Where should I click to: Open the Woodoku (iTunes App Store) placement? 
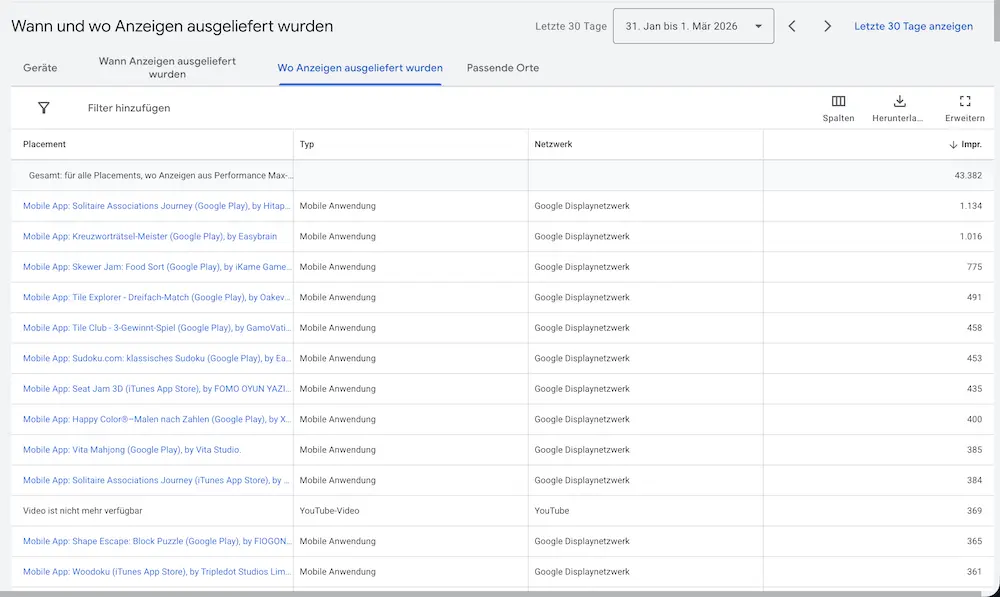[153, 571]
